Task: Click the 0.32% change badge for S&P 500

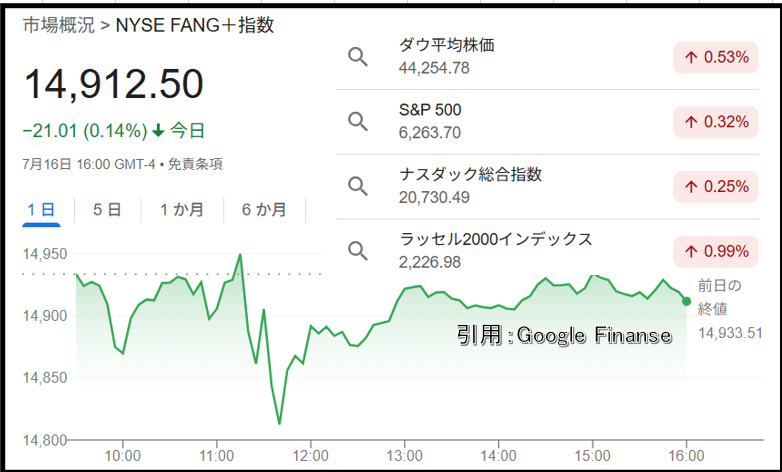Action: (x=716, y=122)
